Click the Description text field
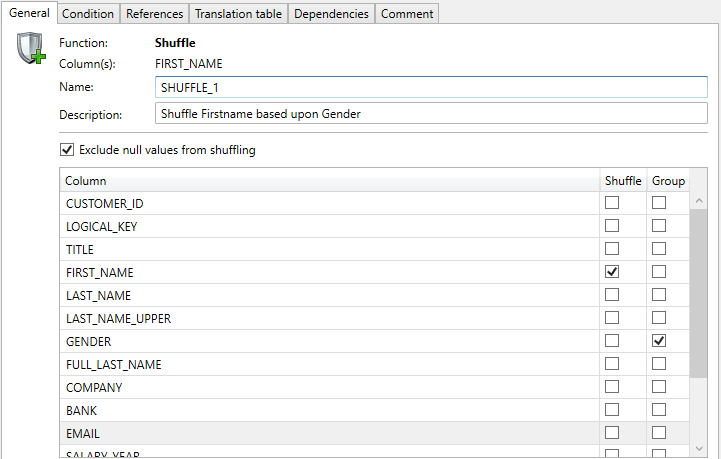Image resolution: width=721 pixels, height=459 pixels. pos(431,114)
